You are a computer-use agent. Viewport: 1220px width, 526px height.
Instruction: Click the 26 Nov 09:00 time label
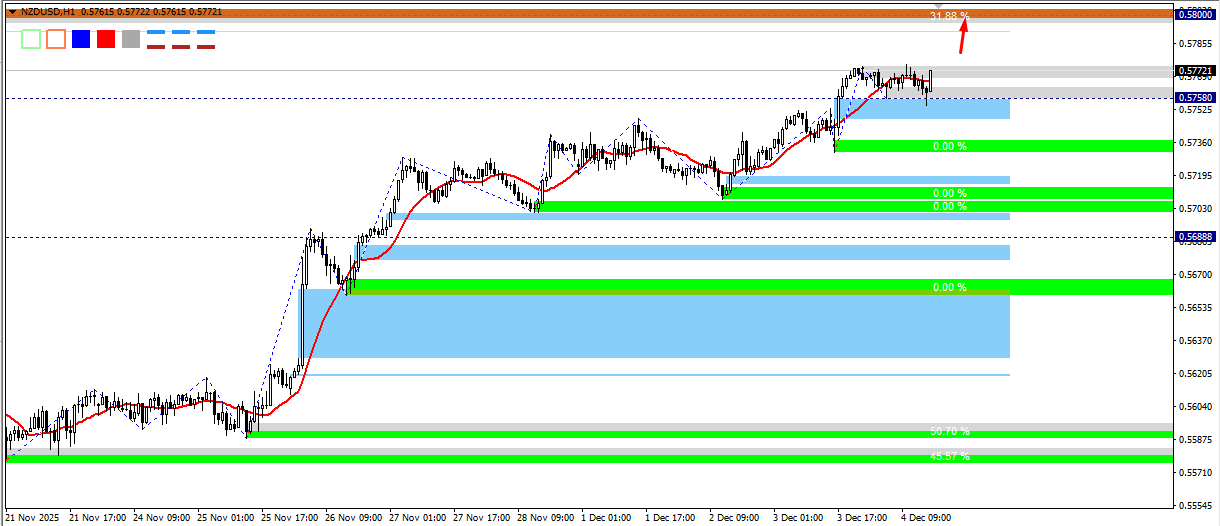tap(353, 518)
